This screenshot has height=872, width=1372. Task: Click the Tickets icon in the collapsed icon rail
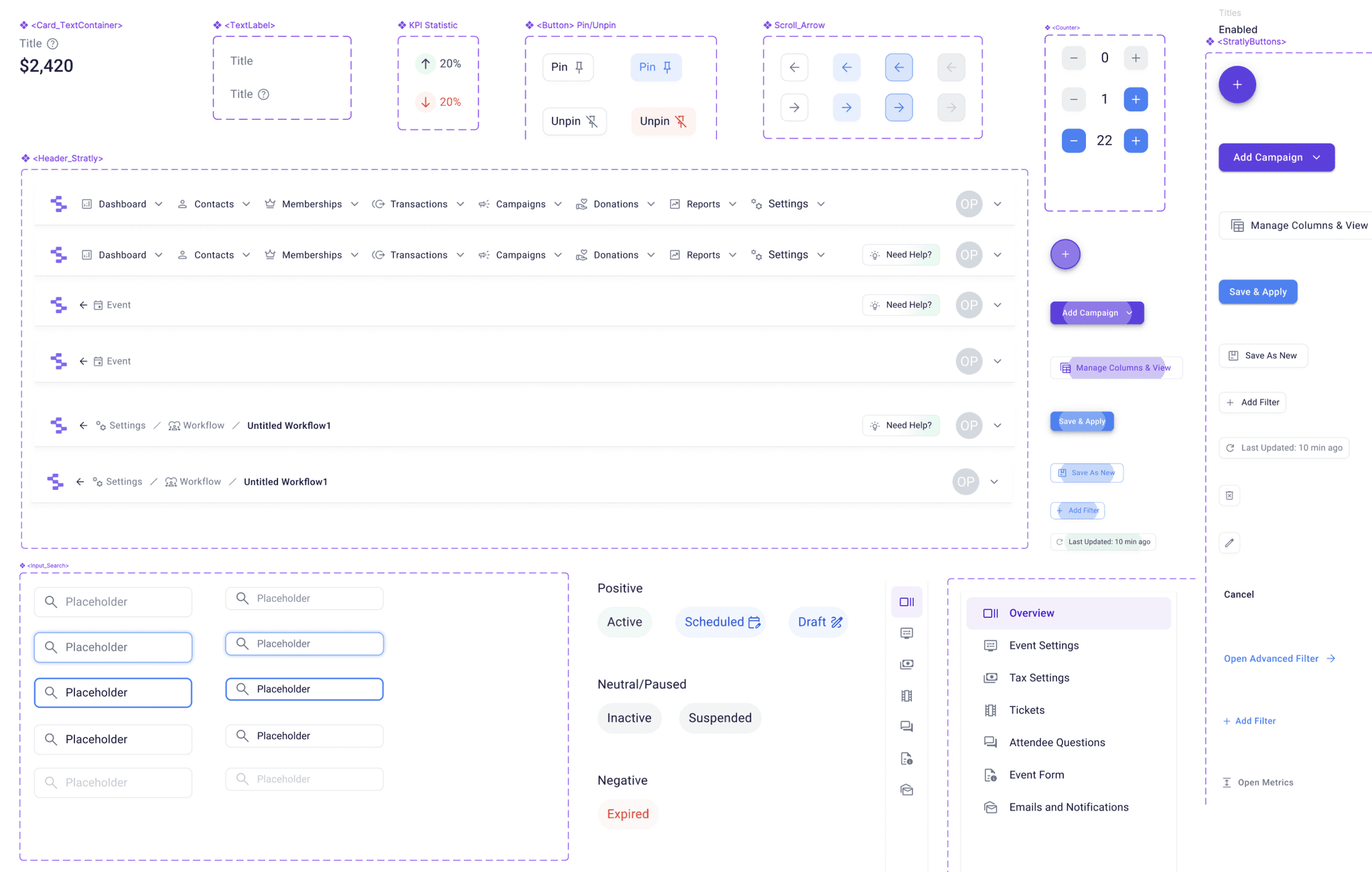(906, 696)
